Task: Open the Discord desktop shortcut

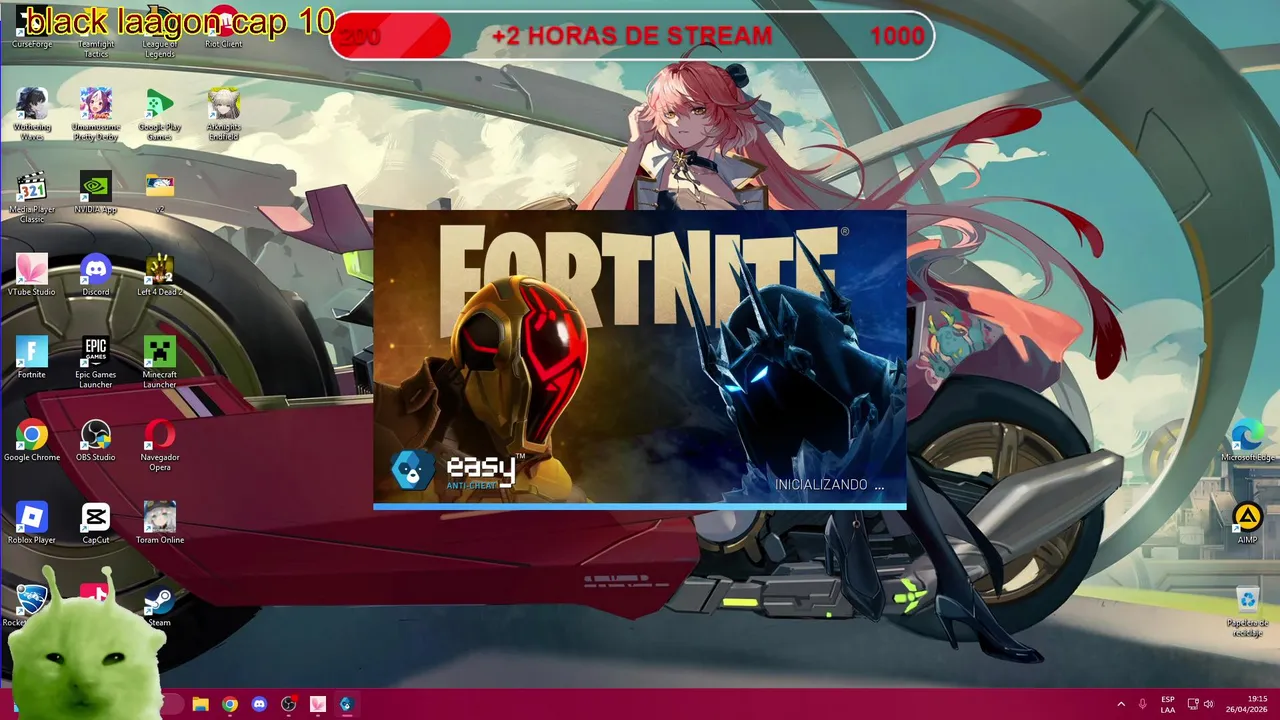Action: pos(96,275)
